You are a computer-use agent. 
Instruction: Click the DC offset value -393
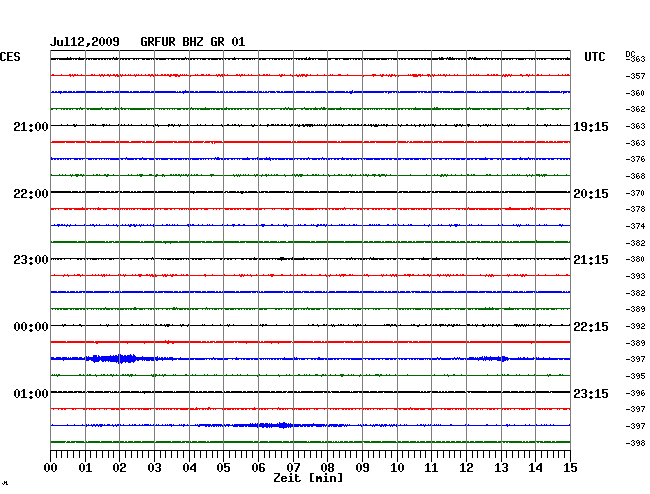[x=635, y=276]
